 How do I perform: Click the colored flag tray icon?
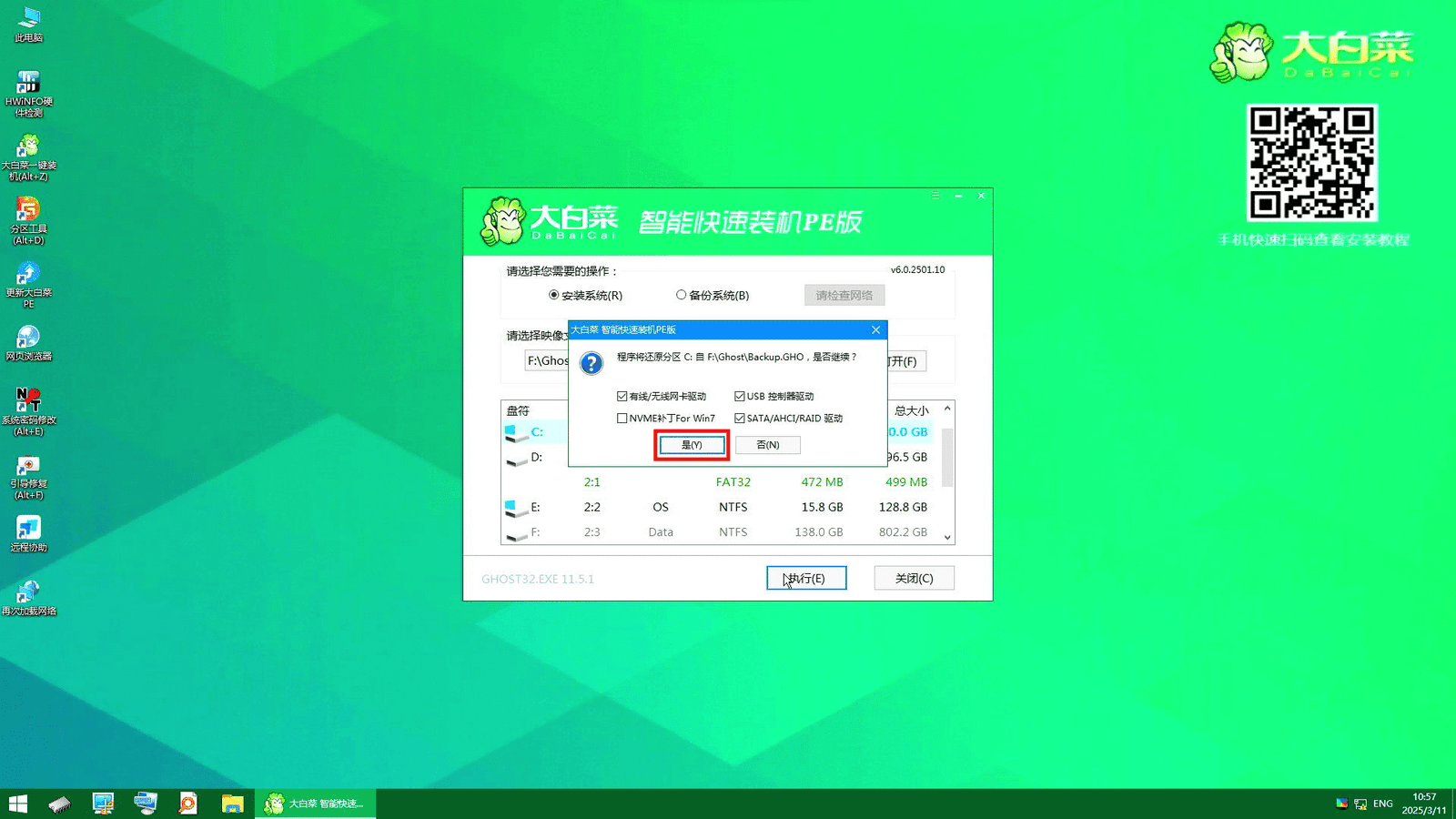(x=1341, y=804)
